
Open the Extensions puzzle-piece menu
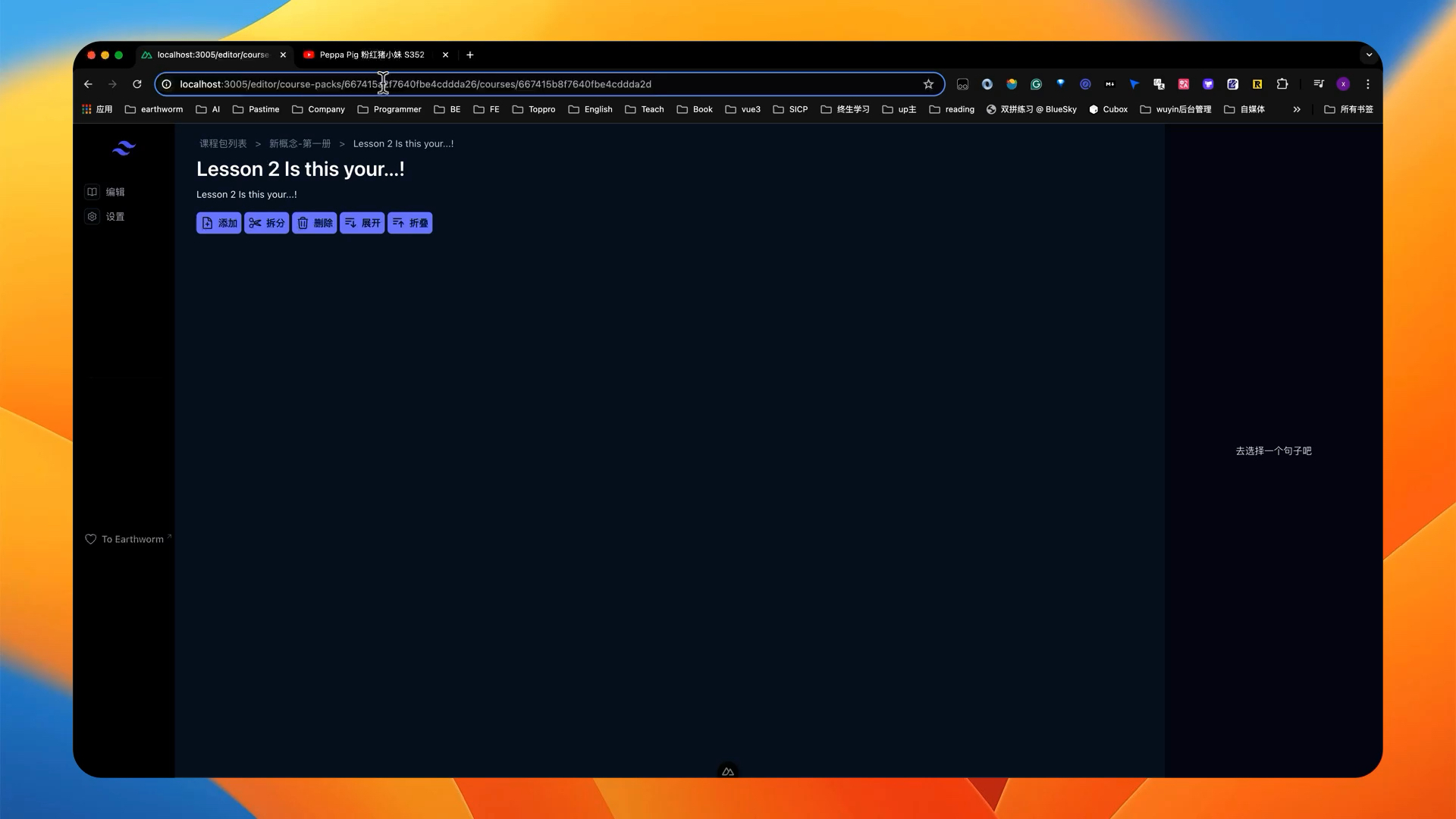click(1282, 84)
